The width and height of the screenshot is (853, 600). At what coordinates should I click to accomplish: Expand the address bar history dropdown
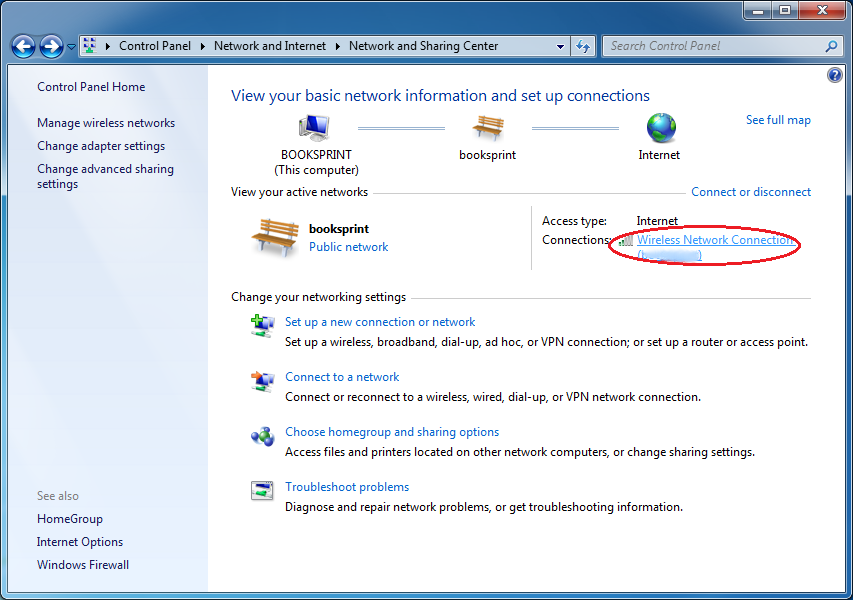[x=561, y=46]
